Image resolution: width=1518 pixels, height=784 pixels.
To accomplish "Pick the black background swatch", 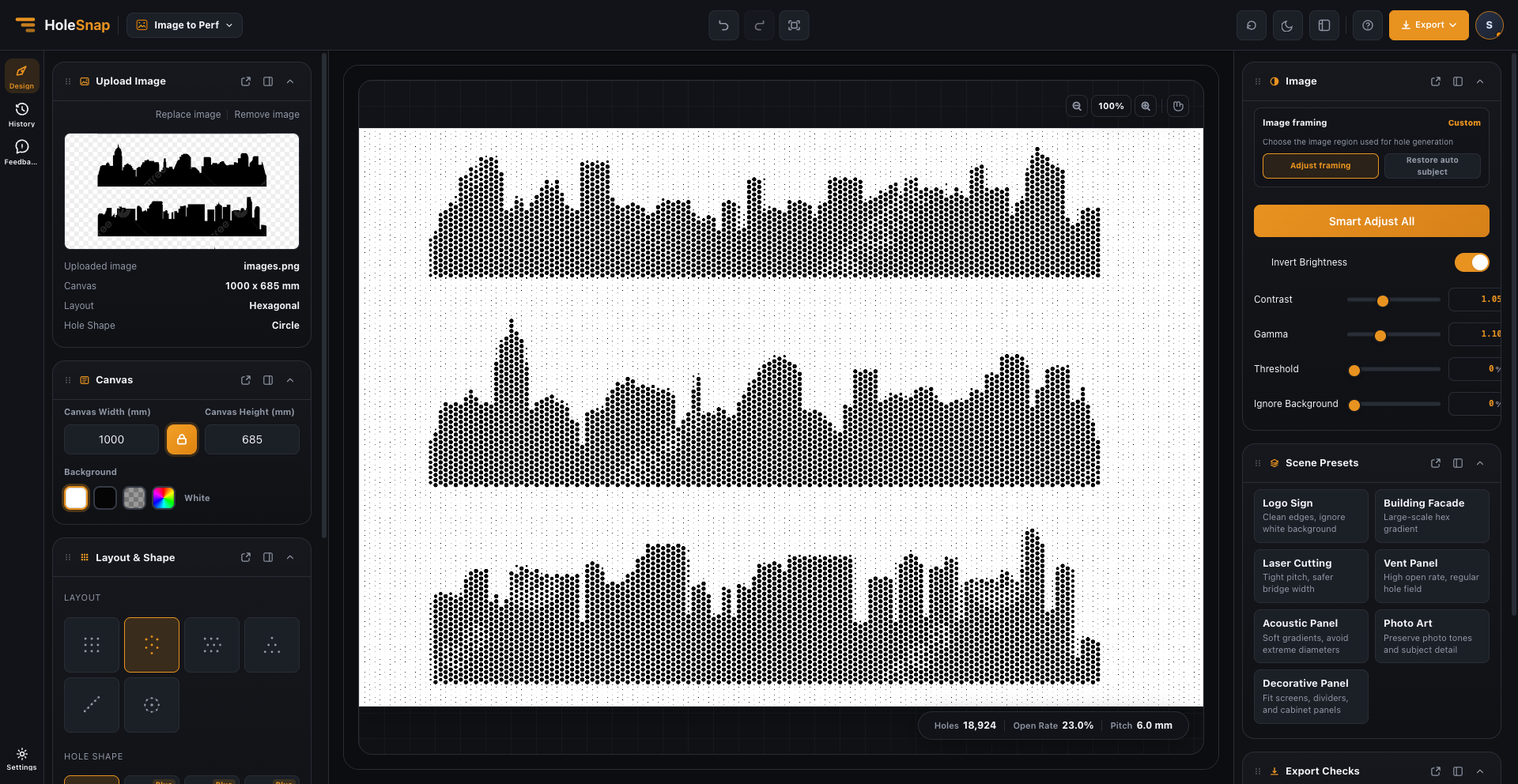I will pos(105,498).
